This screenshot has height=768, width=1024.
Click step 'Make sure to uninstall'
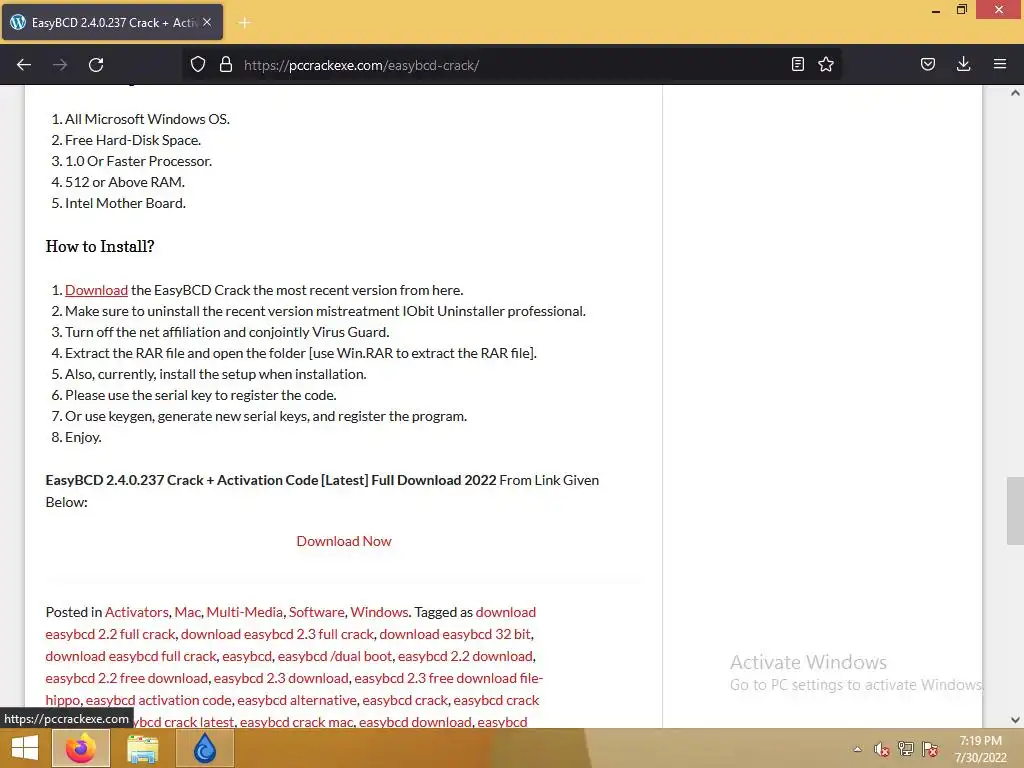(325, 312)
